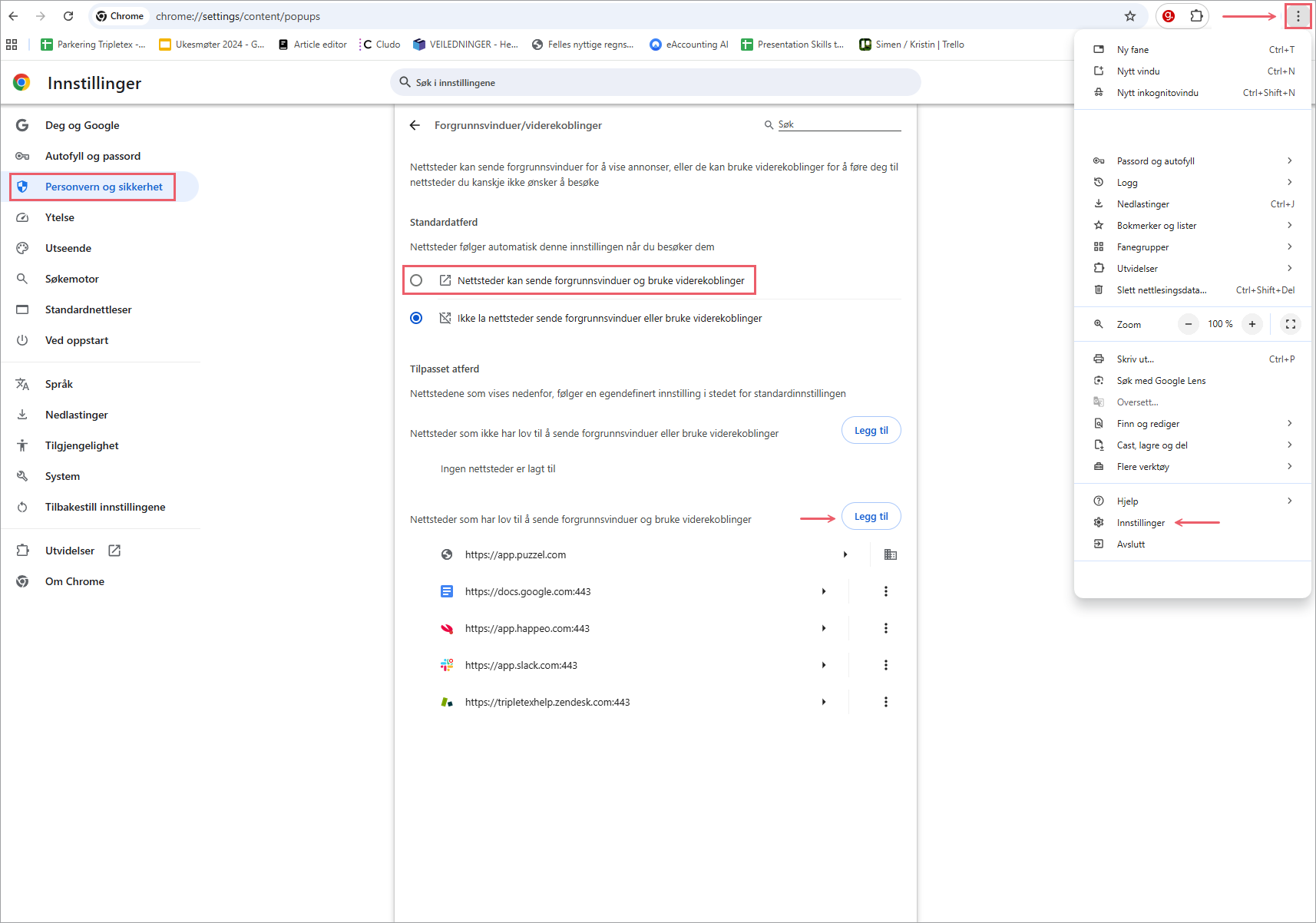Screen dimensions: 1316x923
Task: Select 'Ikke la nettsteder sende forgrunnsvinduer' radio
Action: tap(416, 318)
